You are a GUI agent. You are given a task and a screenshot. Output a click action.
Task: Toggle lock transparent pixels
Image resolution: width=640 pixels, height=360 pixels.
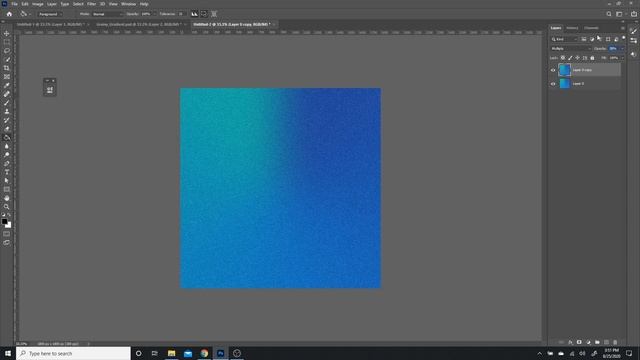pos(563,58)
